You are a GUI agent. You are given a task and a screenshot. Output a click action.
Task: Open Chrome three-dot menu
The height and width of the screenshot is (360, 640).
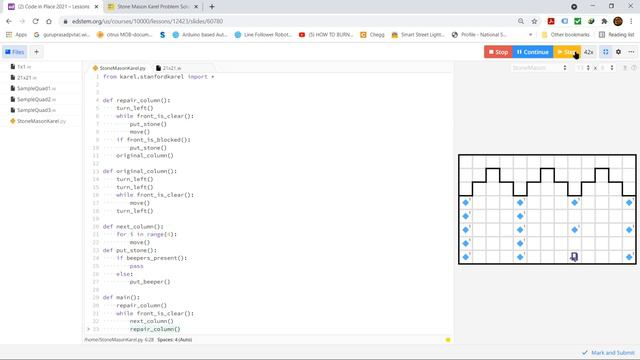[x=631, y=21]
